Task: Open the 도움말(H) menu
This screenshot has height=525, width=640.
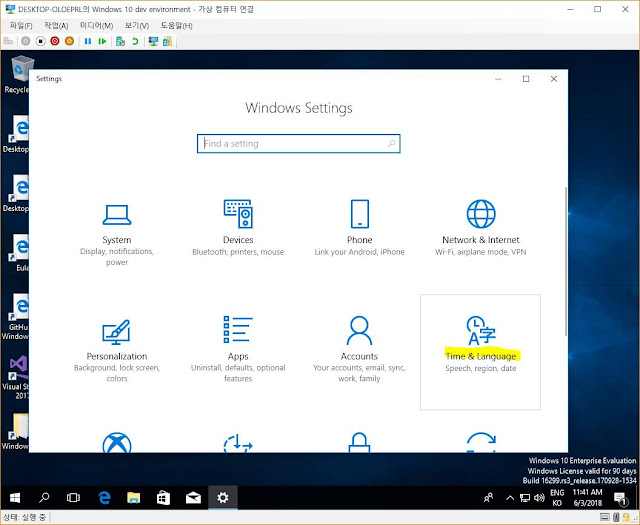Action: pos(176,26)
